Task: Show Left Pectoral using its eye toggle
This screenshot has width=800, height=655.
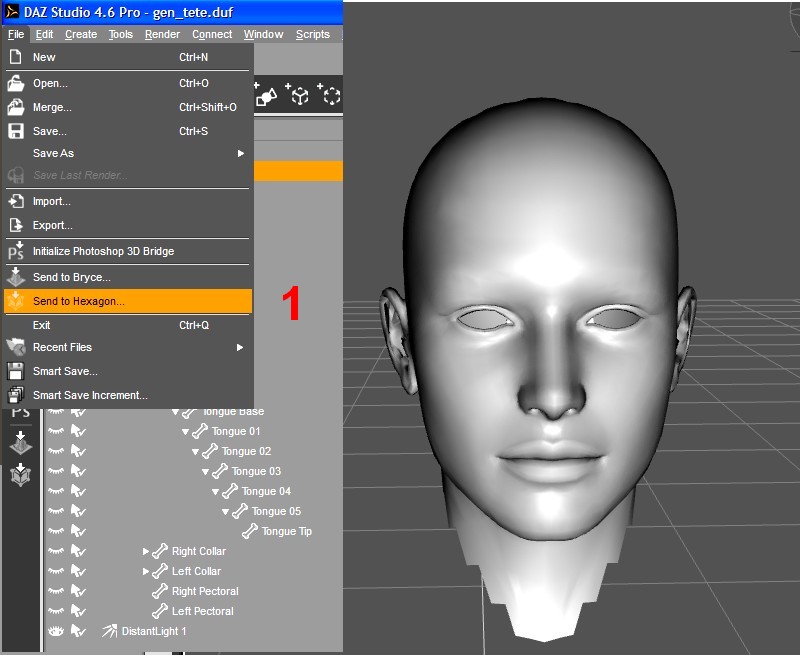Action: (56, 611)
